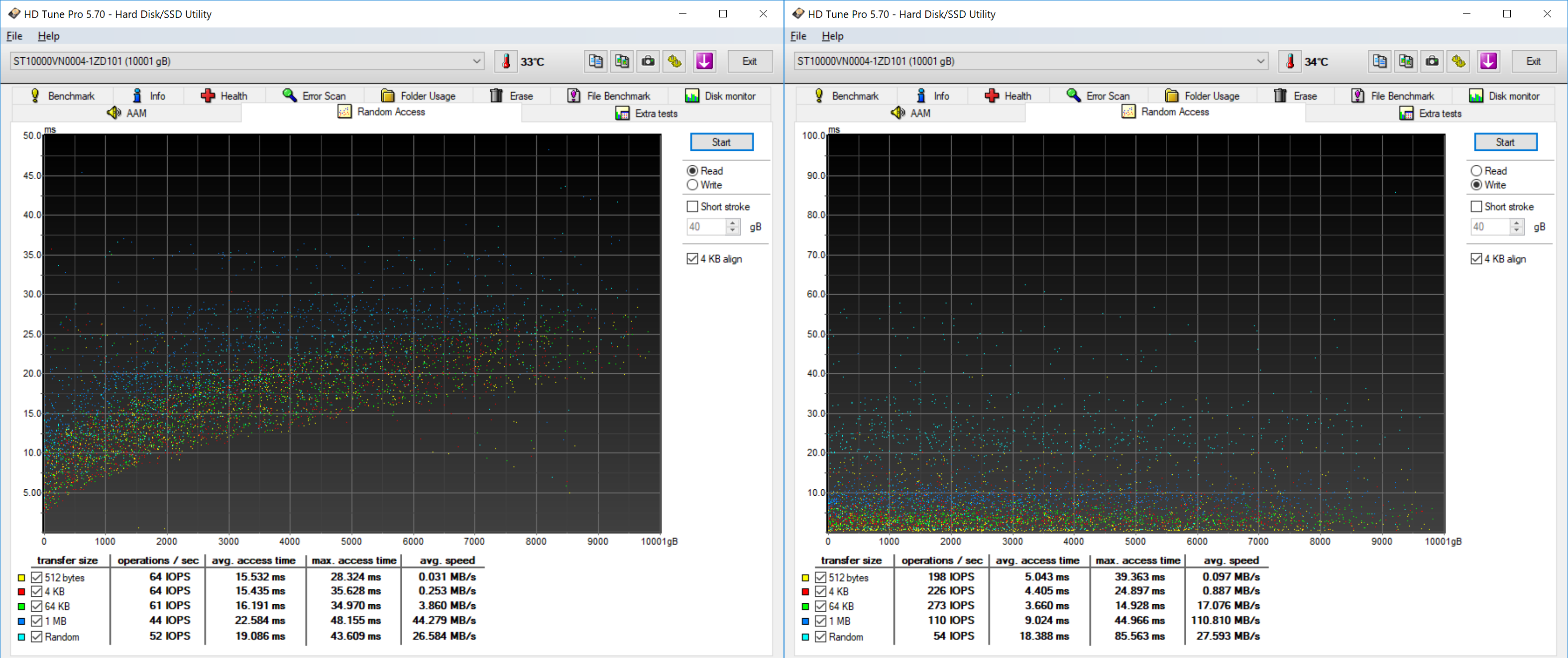
Task: Open the Health tab in the right window
Action: pyautogui.click(x=1008, y=96)
